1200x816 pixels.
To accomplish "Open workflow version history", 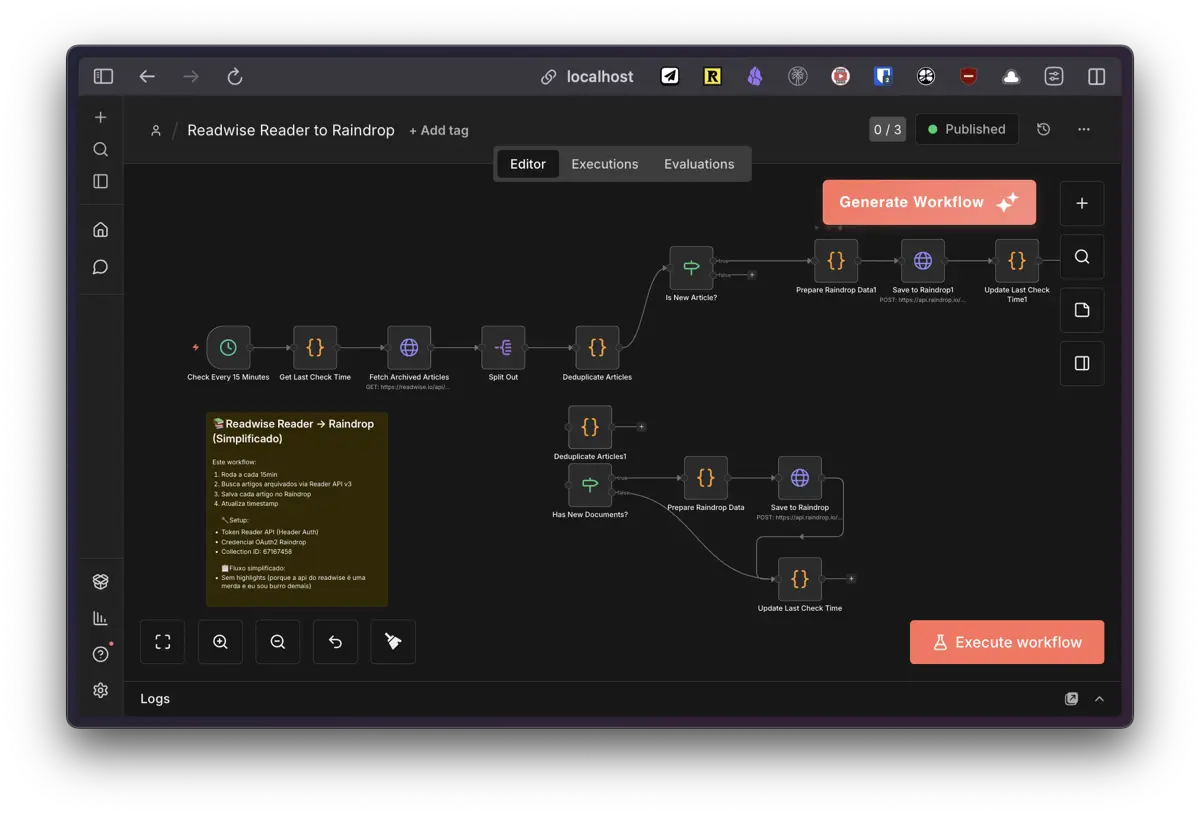I will coord(1043,129).
